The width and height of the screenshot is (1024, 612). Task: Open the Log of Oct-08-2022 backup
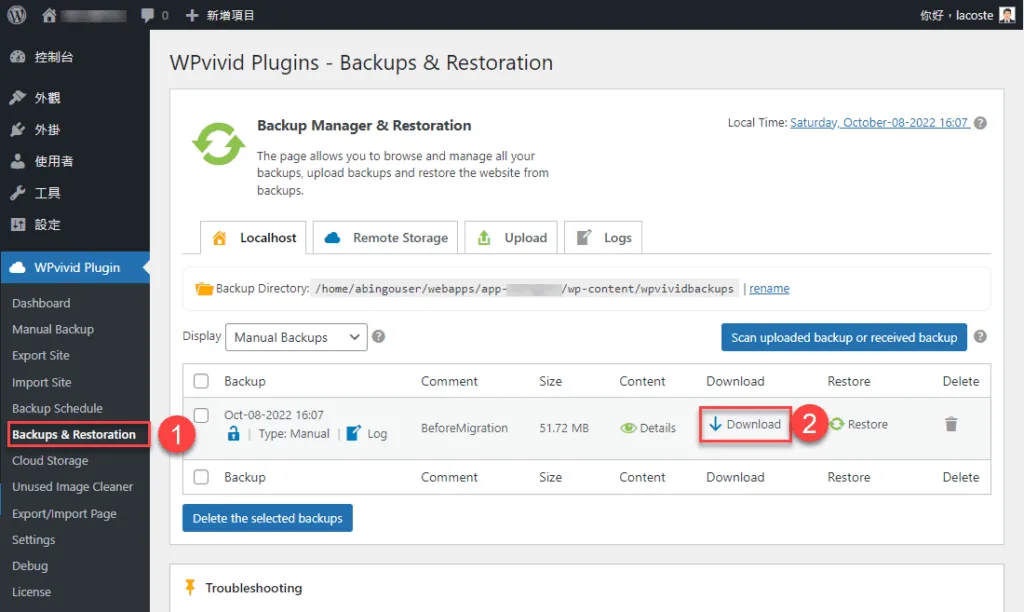366,434
